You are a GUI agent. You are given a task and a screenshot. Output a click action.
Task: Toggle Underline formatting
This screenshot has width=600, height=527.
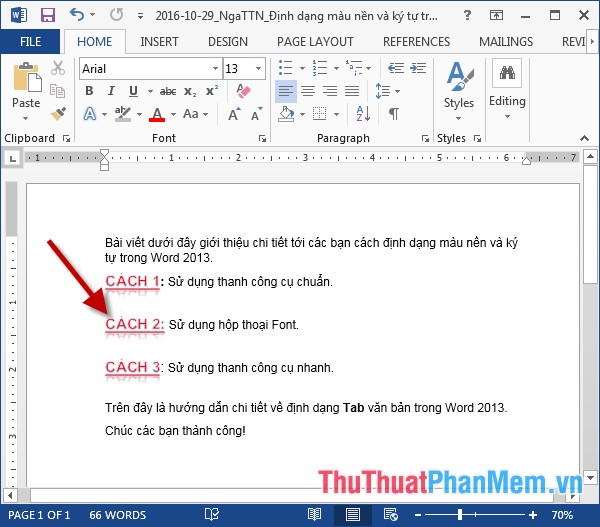133,91
